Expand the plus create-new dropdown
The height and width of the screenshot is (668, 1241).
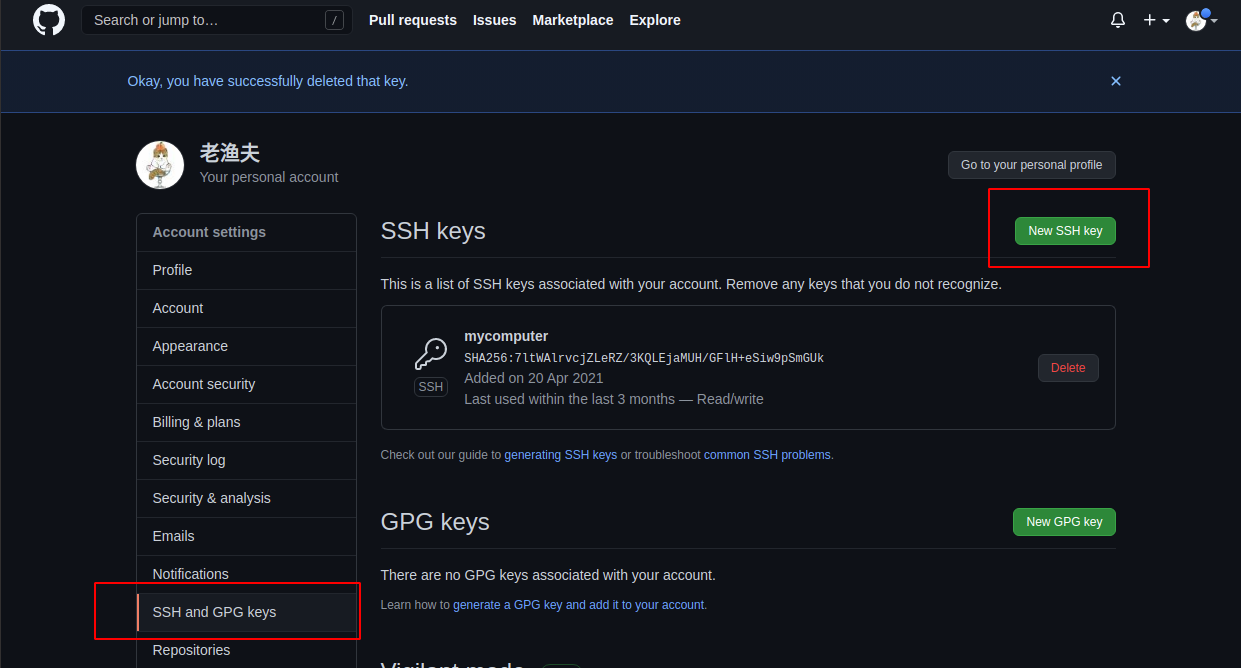coord(1157,20)
